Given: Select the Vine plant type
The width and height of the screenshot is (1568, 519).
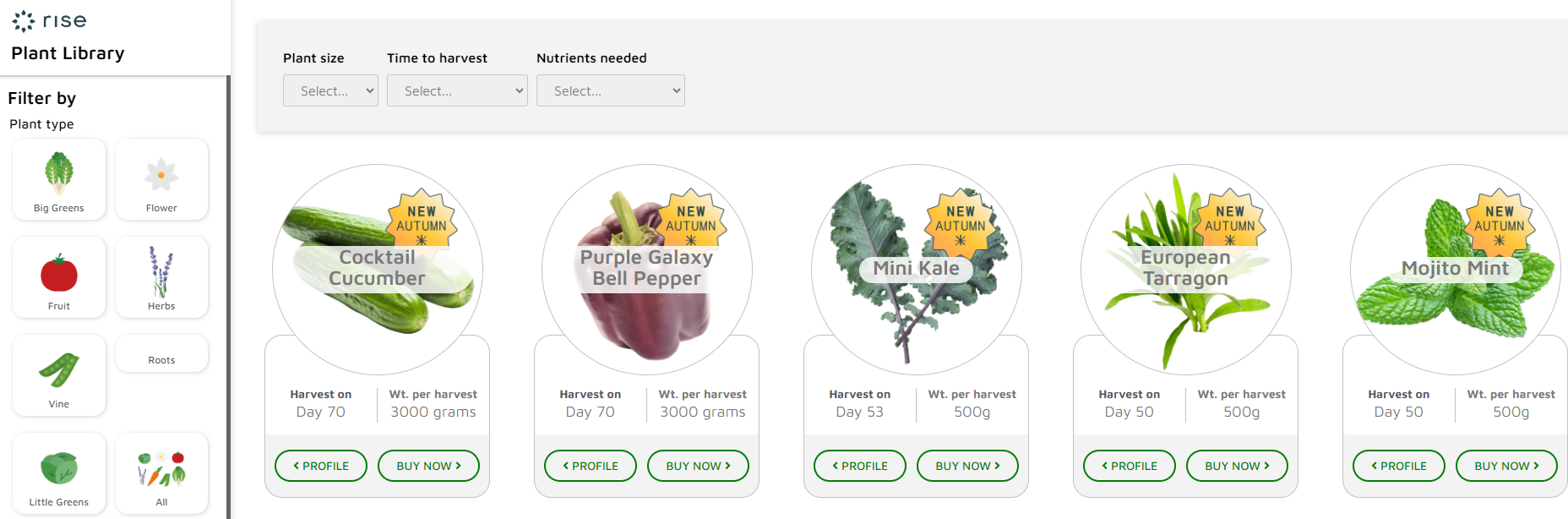Looking at the screenshot, I should pyautogui.click(x=59, y=374).
